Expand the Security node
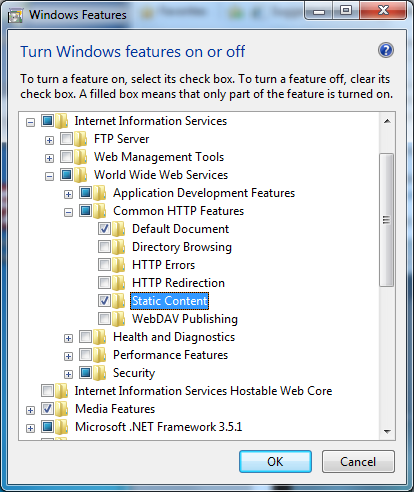 [x=68, y=374]
